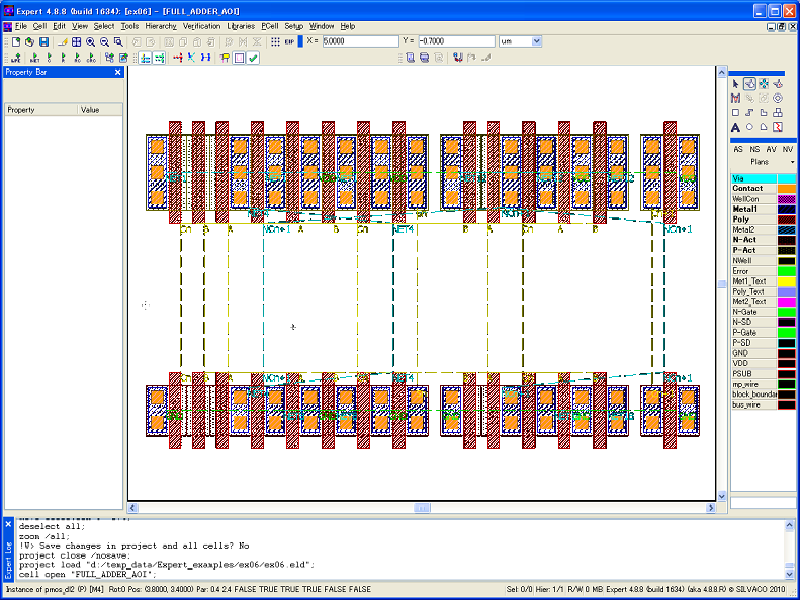800x600 pixels.
Task: Click the grid dots toolbar icon
Action: coord(275,42)
